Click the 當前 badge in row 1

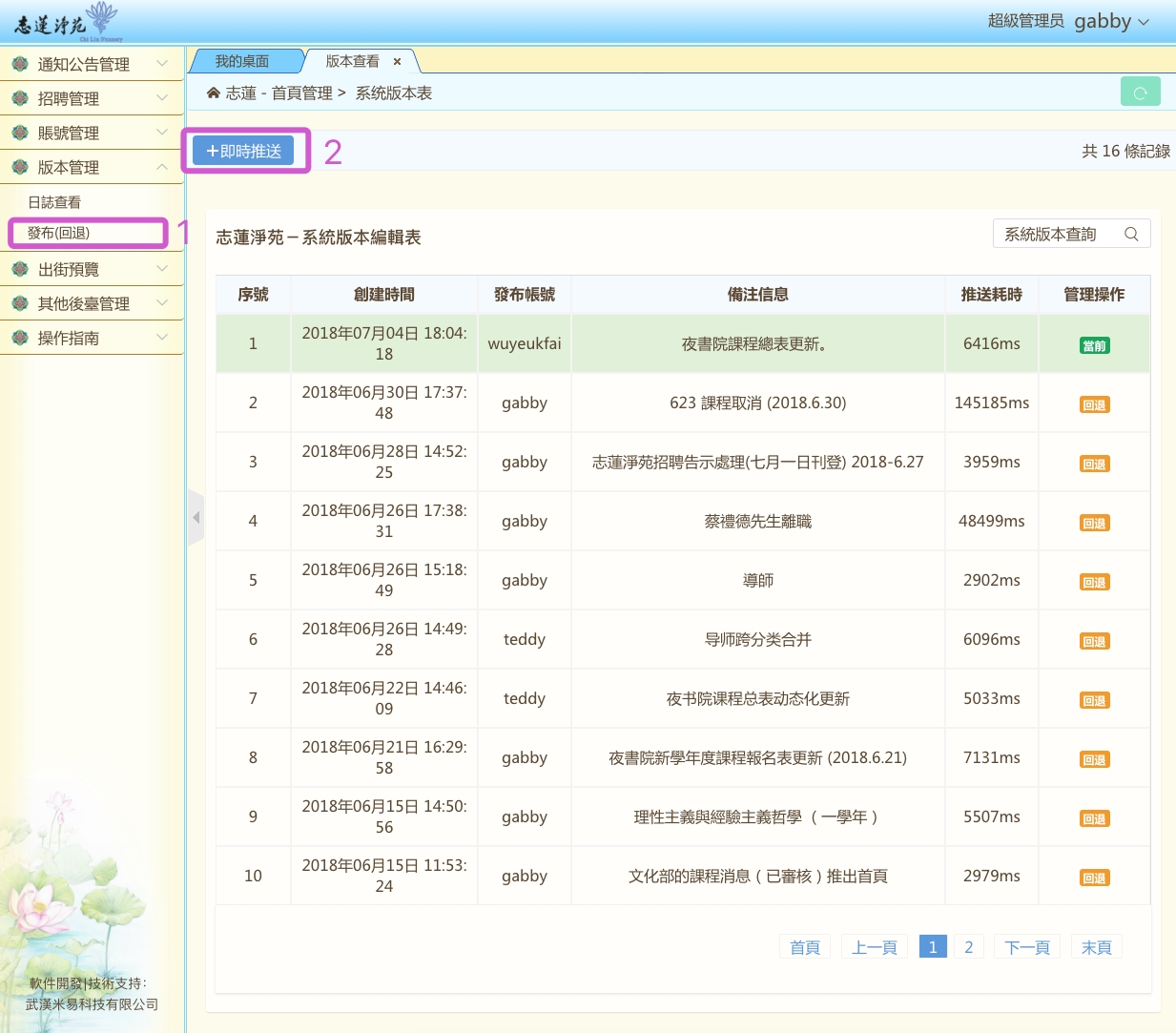click(x=1094, y=345)
